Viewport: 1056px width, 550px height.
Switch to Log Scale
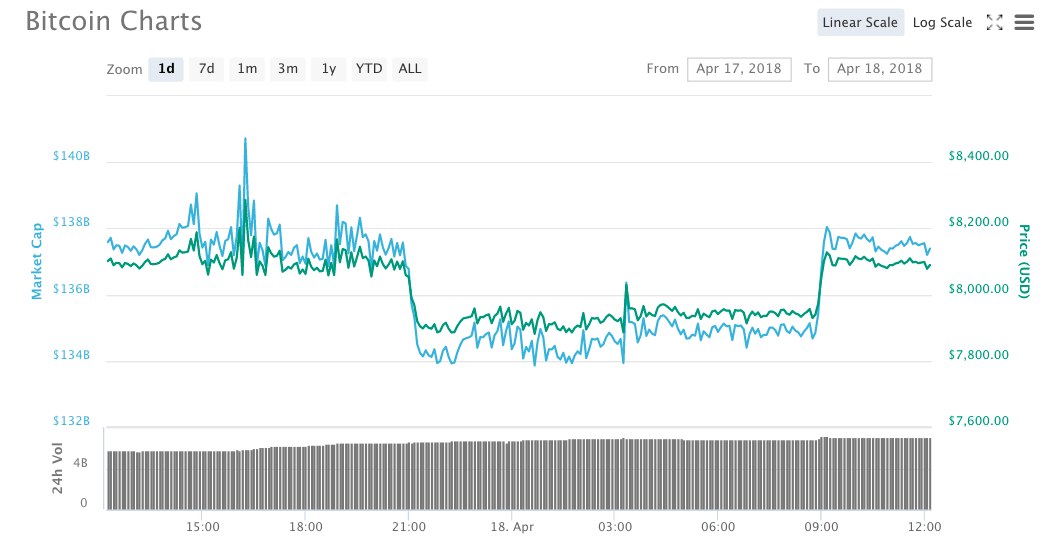point(942,22)
